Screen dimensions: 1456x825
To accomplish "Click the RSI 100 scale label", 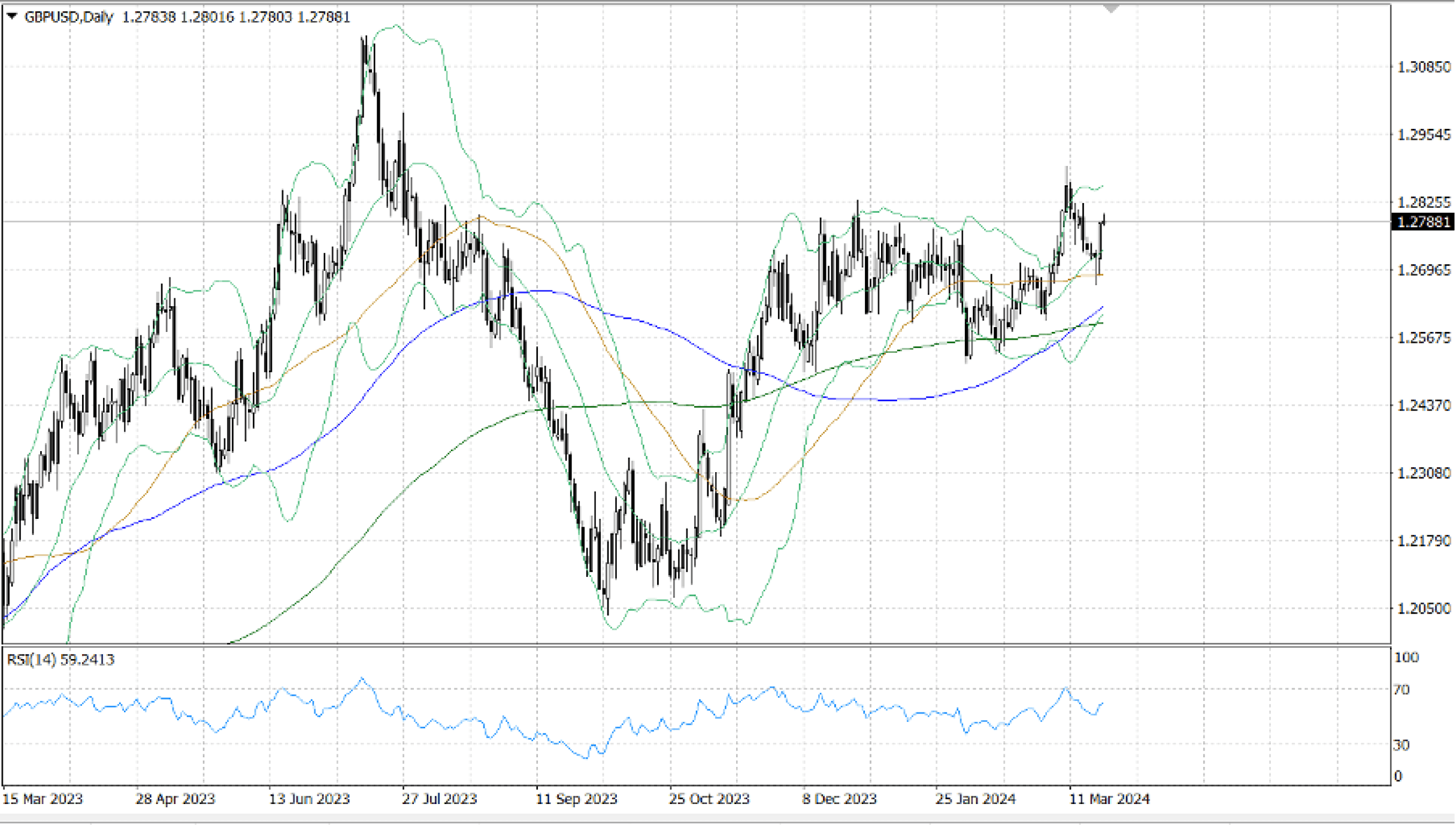I will pyautogui.click(x=1406, y=658).
